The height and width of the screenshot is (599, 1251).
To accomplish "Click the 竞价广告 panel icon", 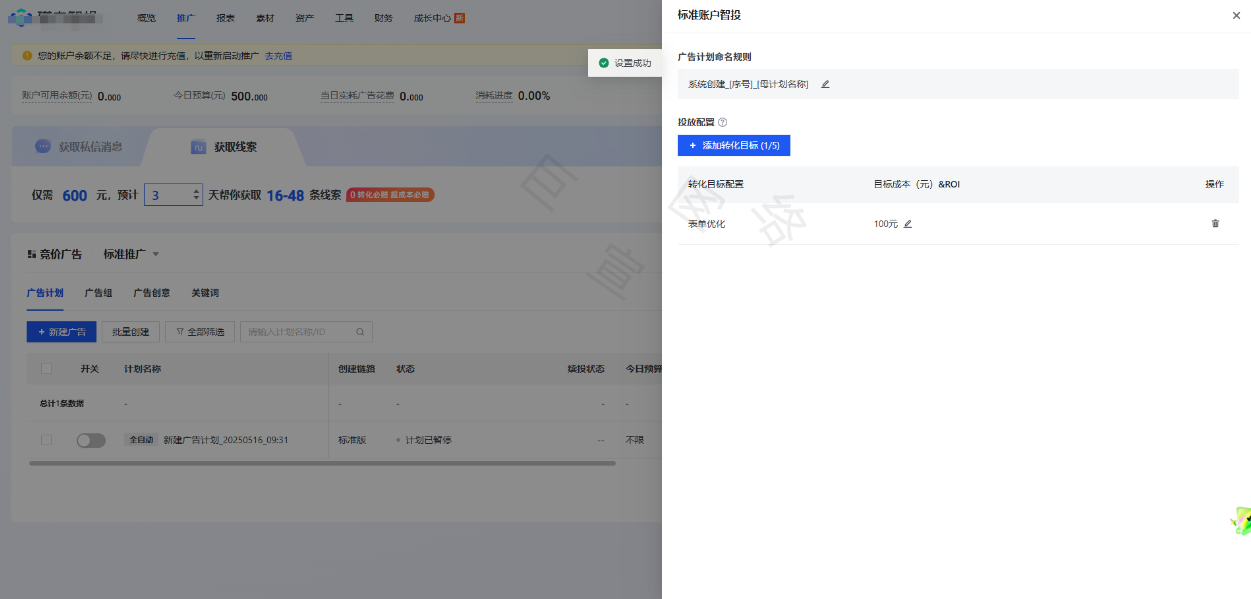I will (31, 253).
